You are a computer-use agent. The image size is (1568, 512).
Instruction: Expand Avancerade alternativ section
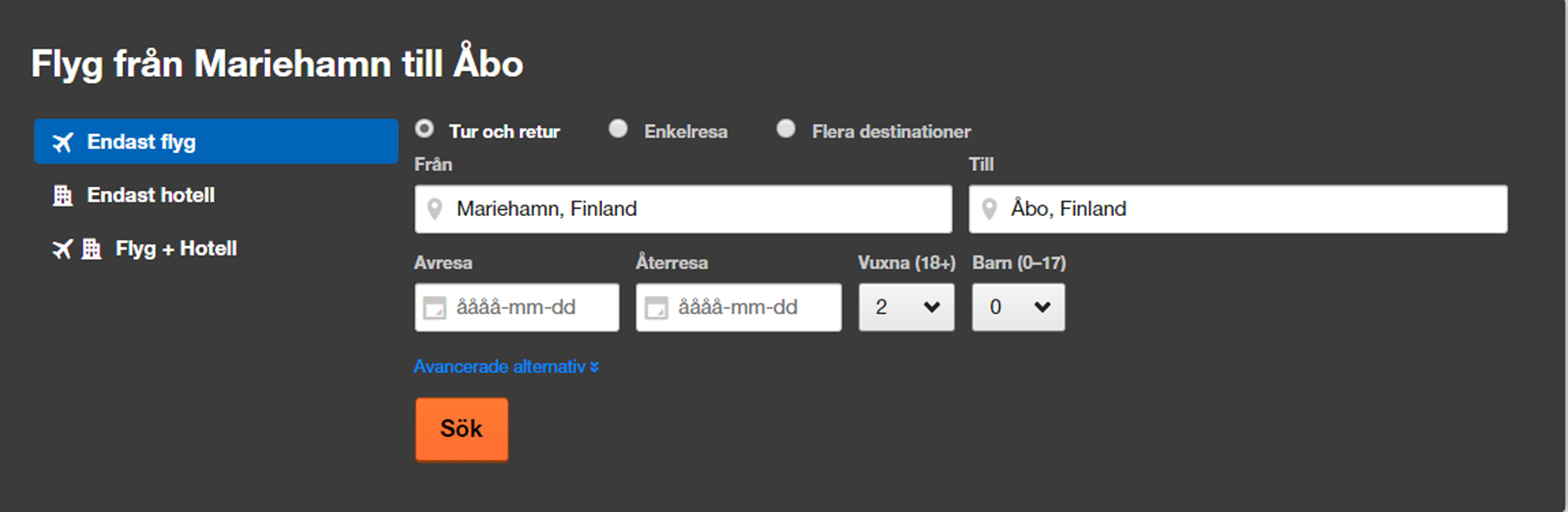(506, 366)
